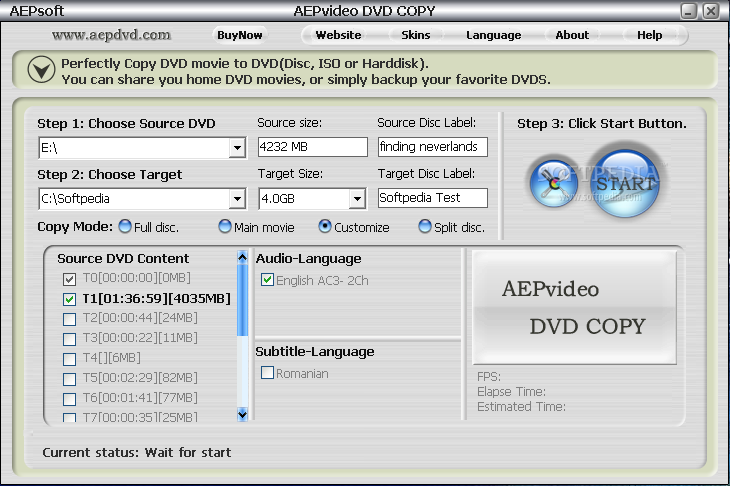Screen dimensions: 730x486
Task: Open the Website menu
Action: click(338, 35)
